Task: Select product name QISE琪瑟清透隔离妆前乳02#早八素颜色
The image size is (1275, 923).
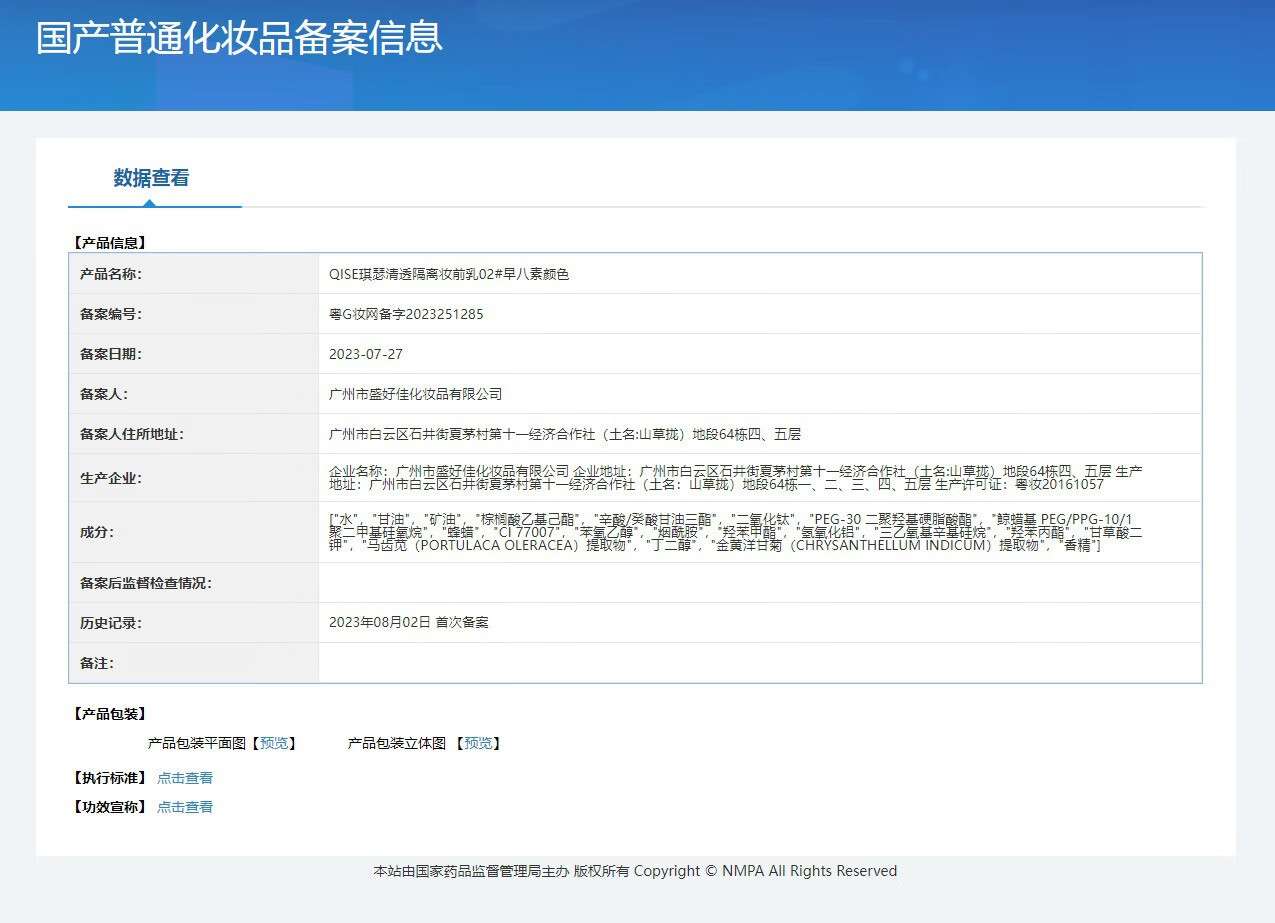Action: [449, 274]
